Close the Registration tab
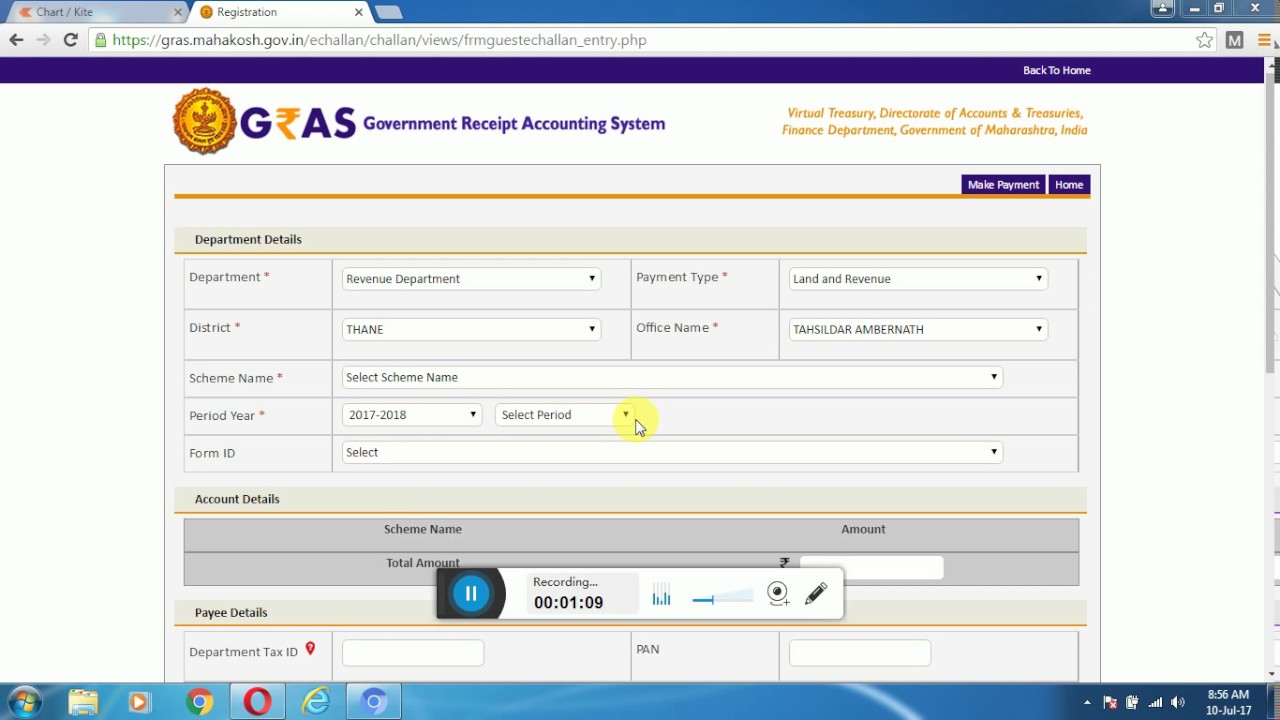Screen dimensions: 1280x720 coord(359,12)
